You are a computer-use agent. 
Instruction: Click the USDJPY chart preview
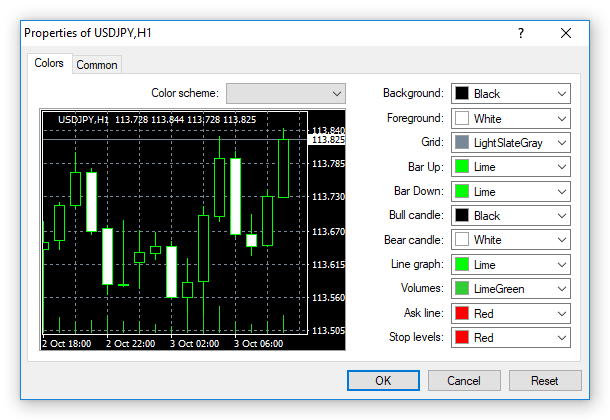tap(193, 230)
